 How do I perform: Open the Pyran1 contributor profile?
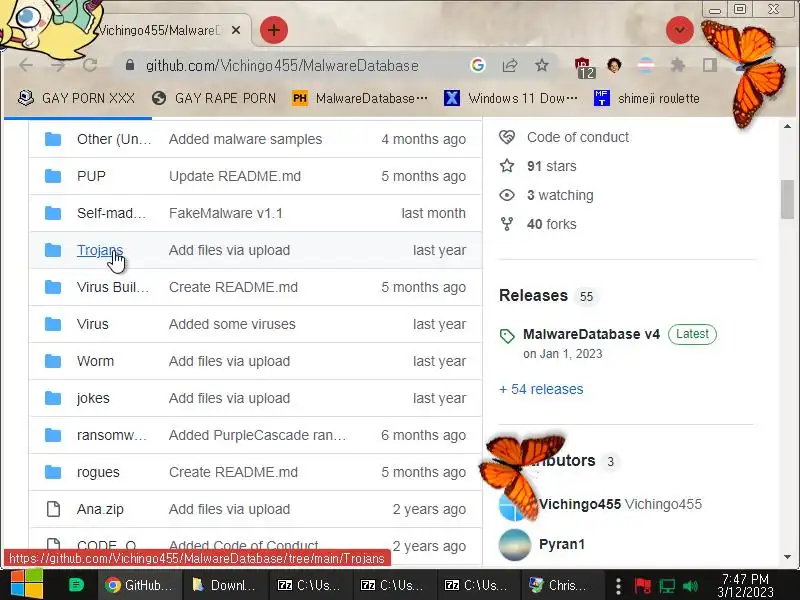(562, 544)
